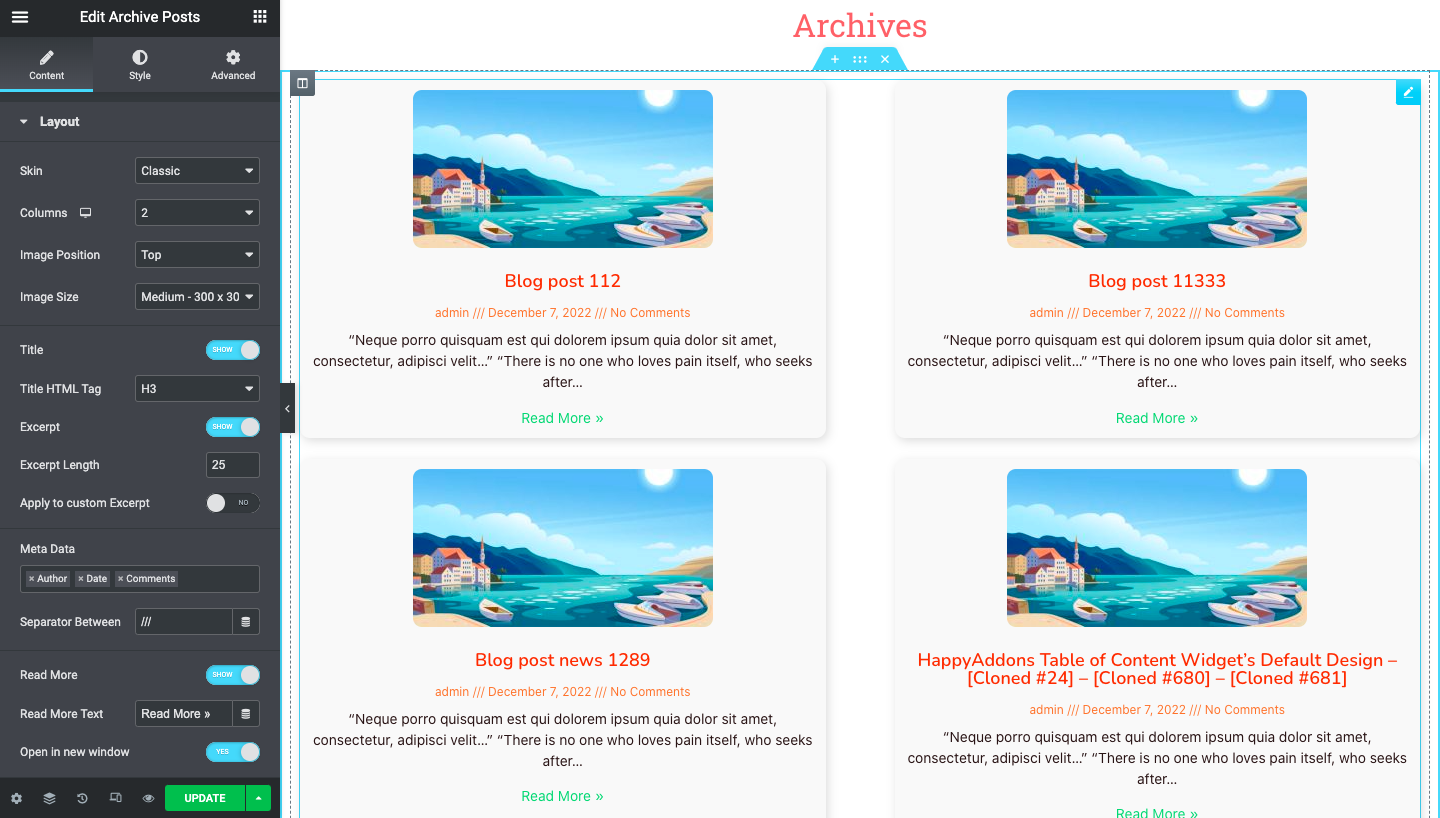Open the Skin dropdown showing Classic

[x=197, y=170]
